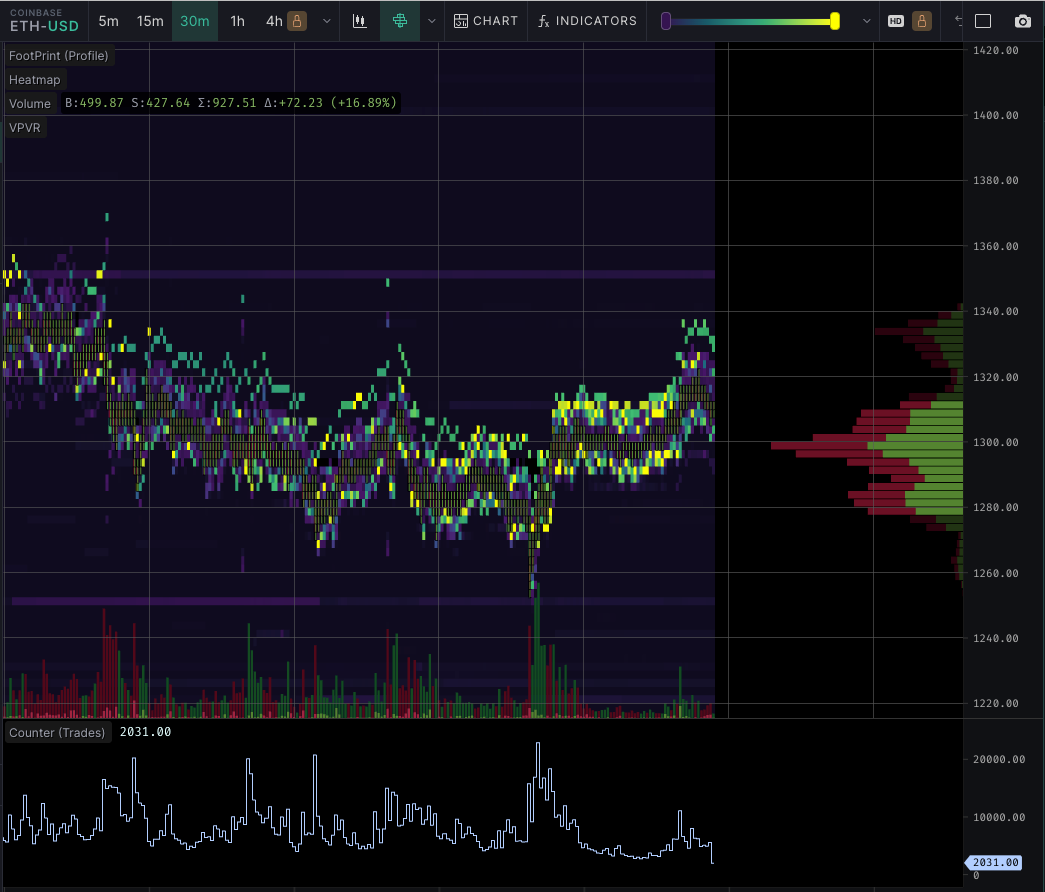Click the purple heatmap slider handle
Viewport: 1045px width, 892px height.
666,21
